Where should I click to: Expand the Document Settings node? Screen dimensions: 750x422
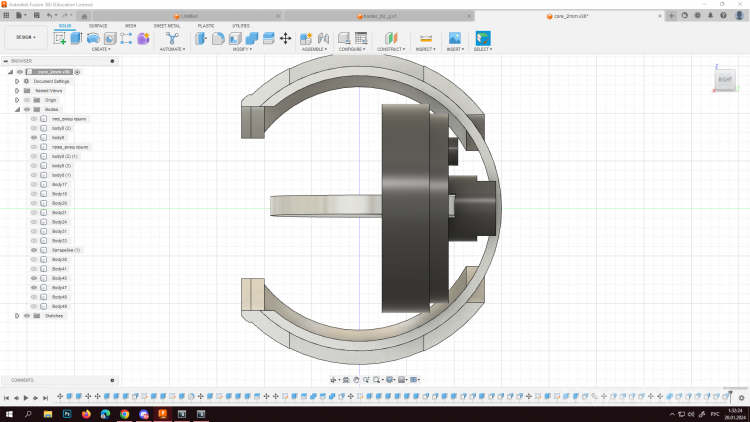tap(17, 81)
